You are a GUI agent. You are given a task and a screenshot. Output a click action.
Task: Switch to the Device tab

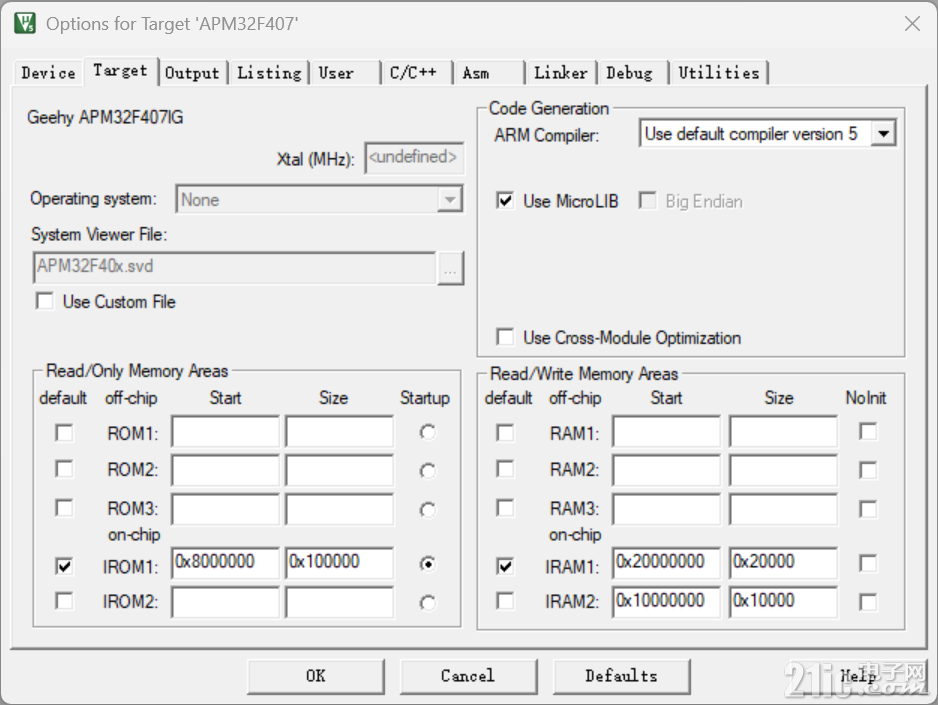click(48, 73)
